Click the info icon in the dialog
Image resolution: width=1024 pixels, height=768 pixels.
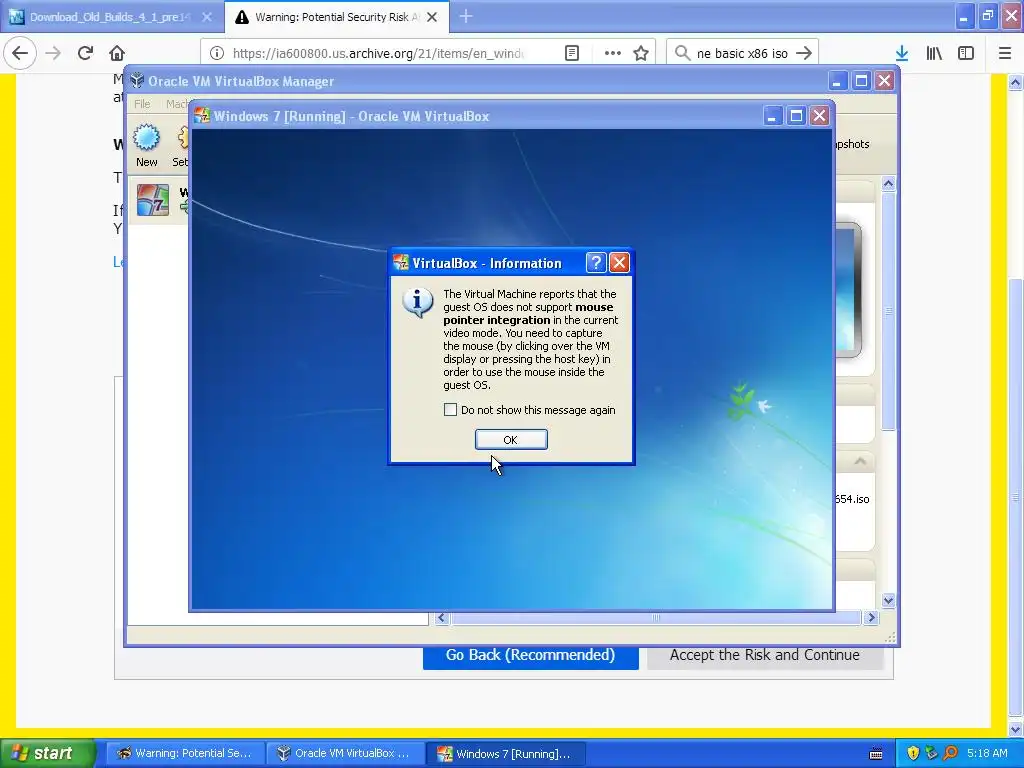point(418,303)
